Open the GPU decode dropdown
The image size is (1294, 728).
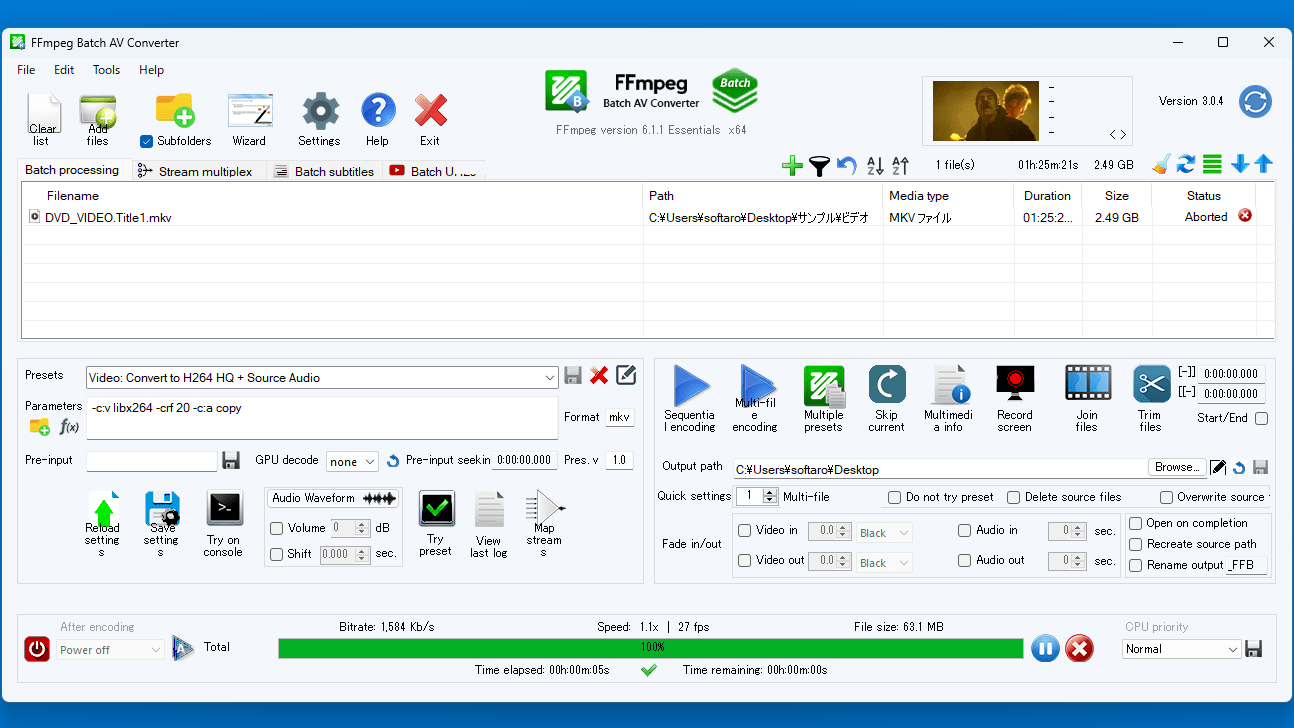(353, 461)
